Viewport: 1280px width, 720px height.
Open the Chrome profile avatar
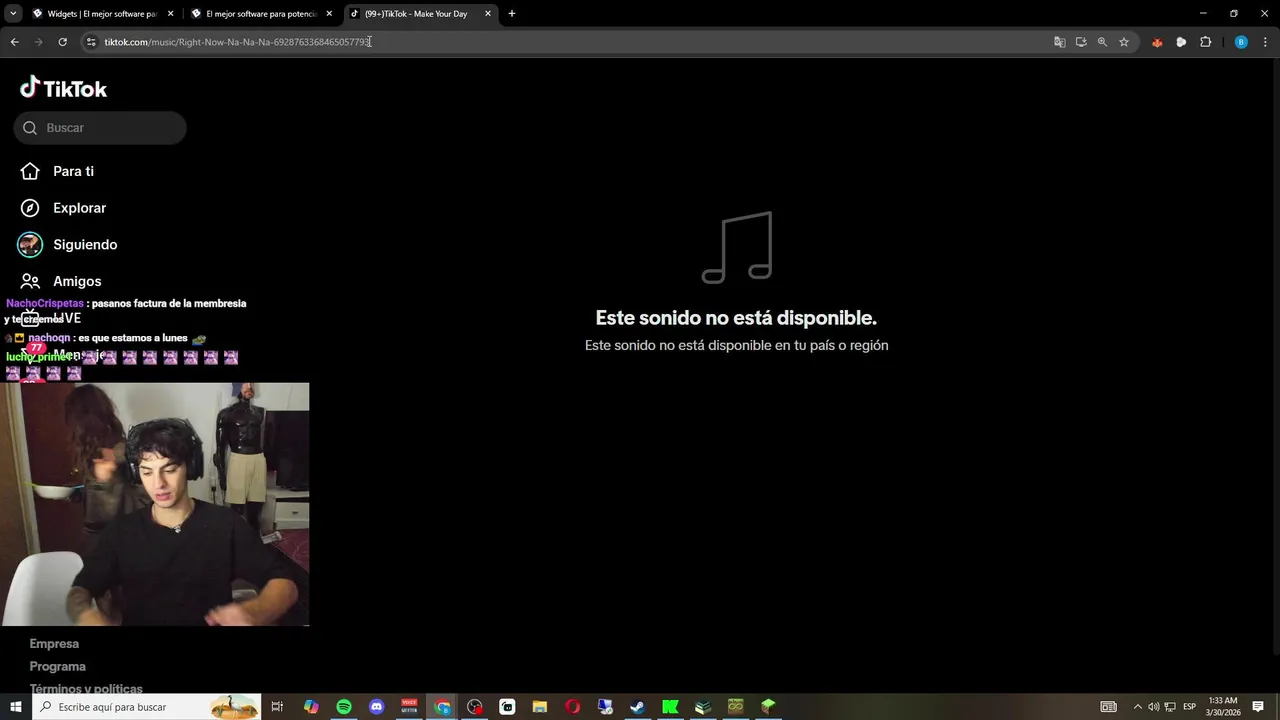pos(1241,42)
